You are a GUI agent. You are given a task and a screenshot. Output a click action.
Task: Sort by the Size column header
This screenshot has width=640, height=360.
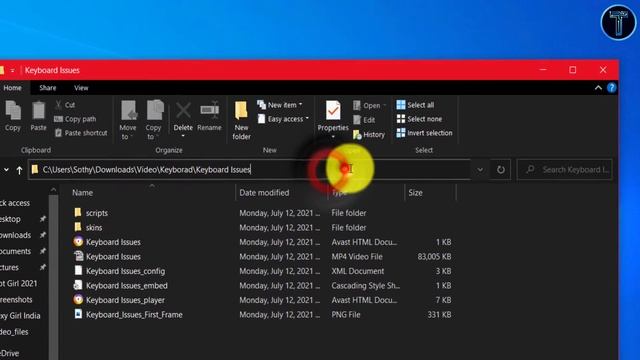click(415, 193)
